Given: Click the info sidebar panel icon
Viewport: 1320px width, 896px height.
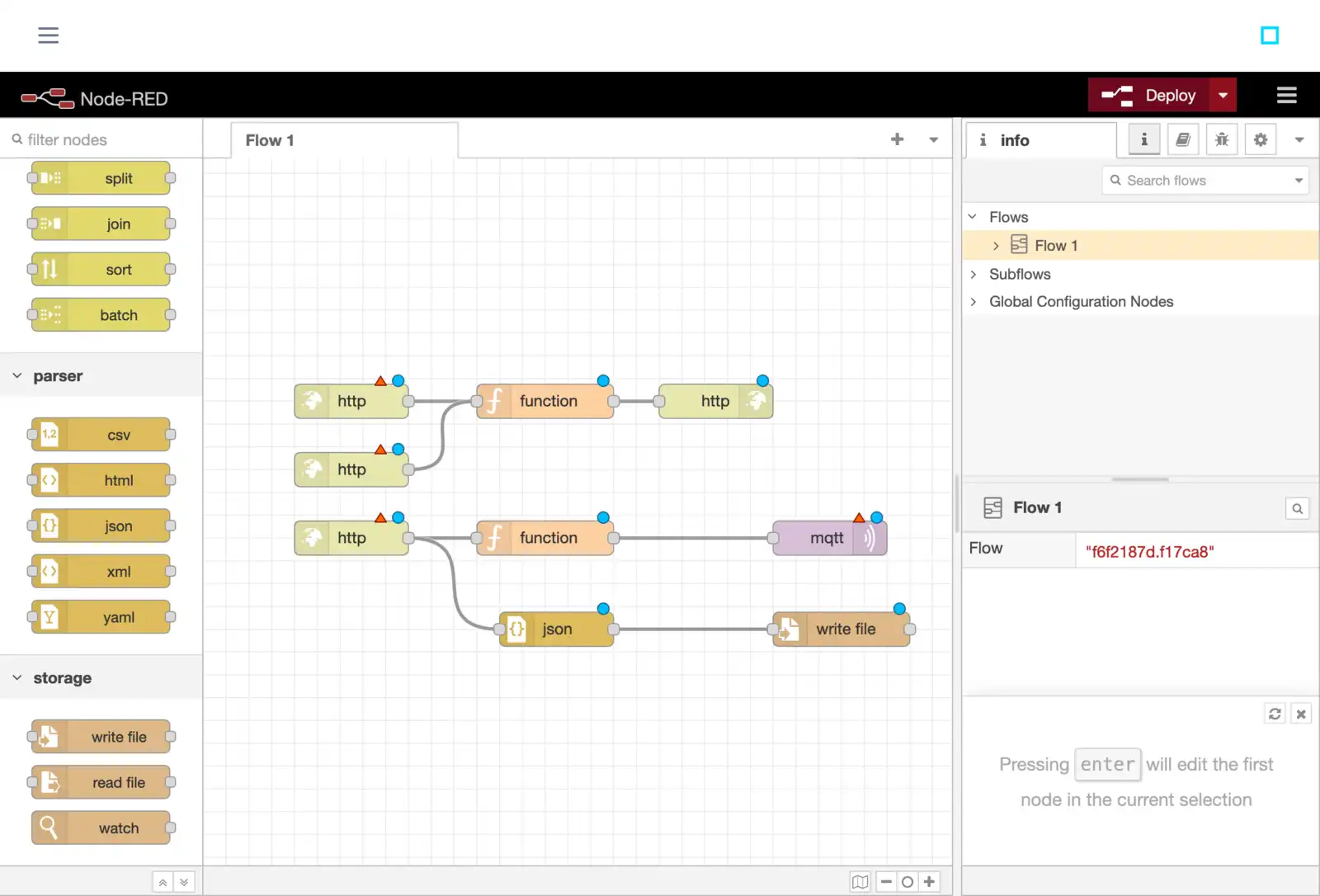Looking at the screenshot, I should [x=1143, y=139].
